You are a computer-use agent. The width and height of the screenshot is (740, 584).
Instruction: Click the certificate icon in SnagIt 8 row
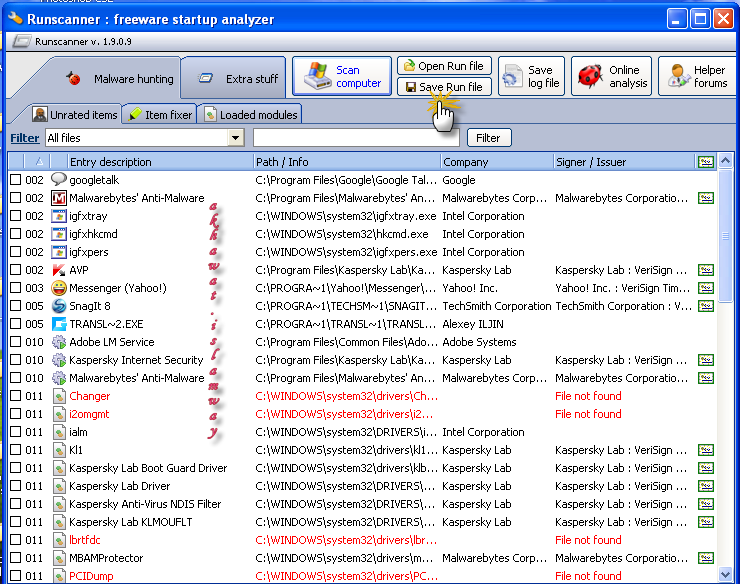[x=706, y=306]
